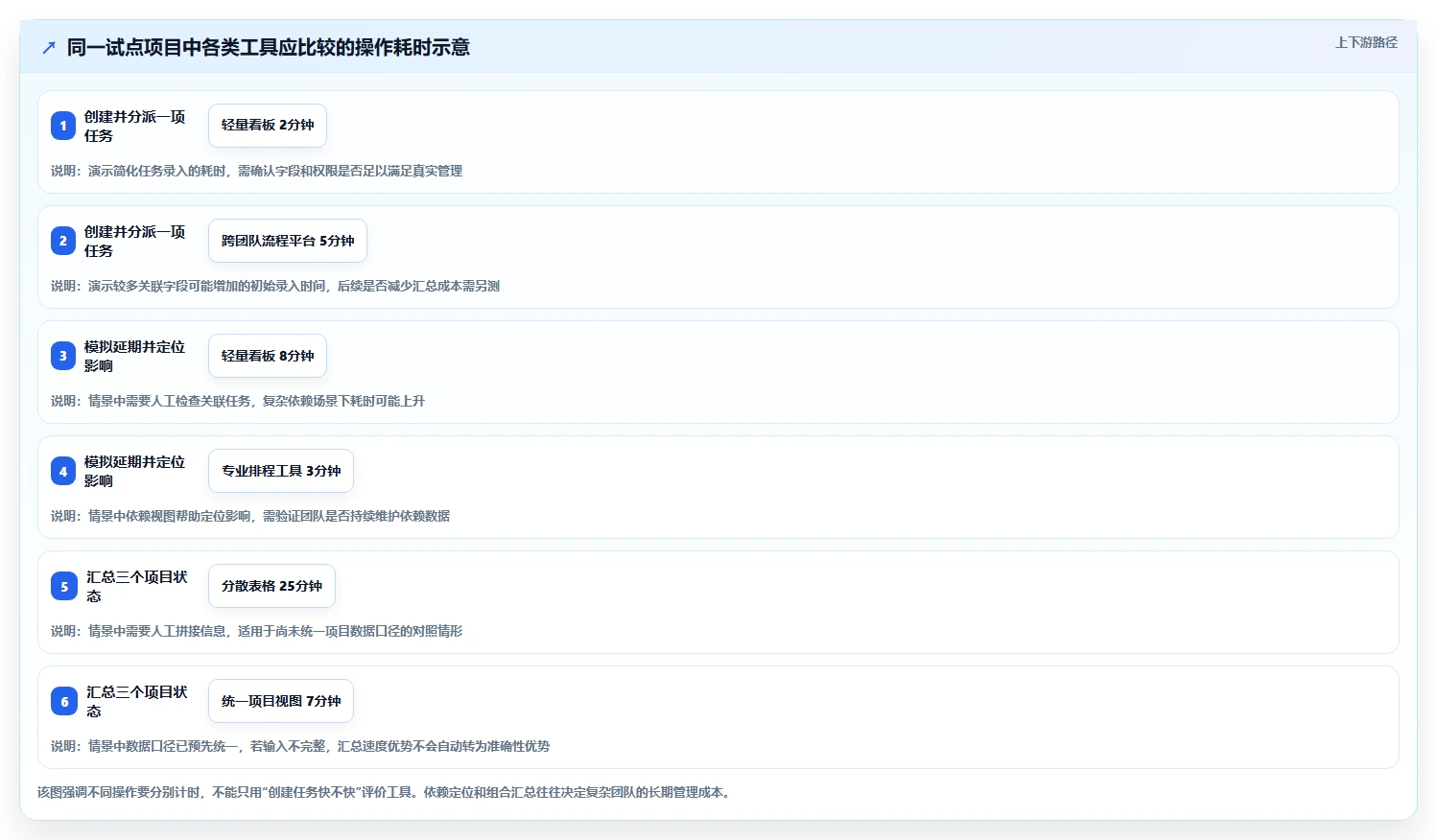
Task: Click the 跨团队流程平台 5分钟 chip
Action: point(288,241)
